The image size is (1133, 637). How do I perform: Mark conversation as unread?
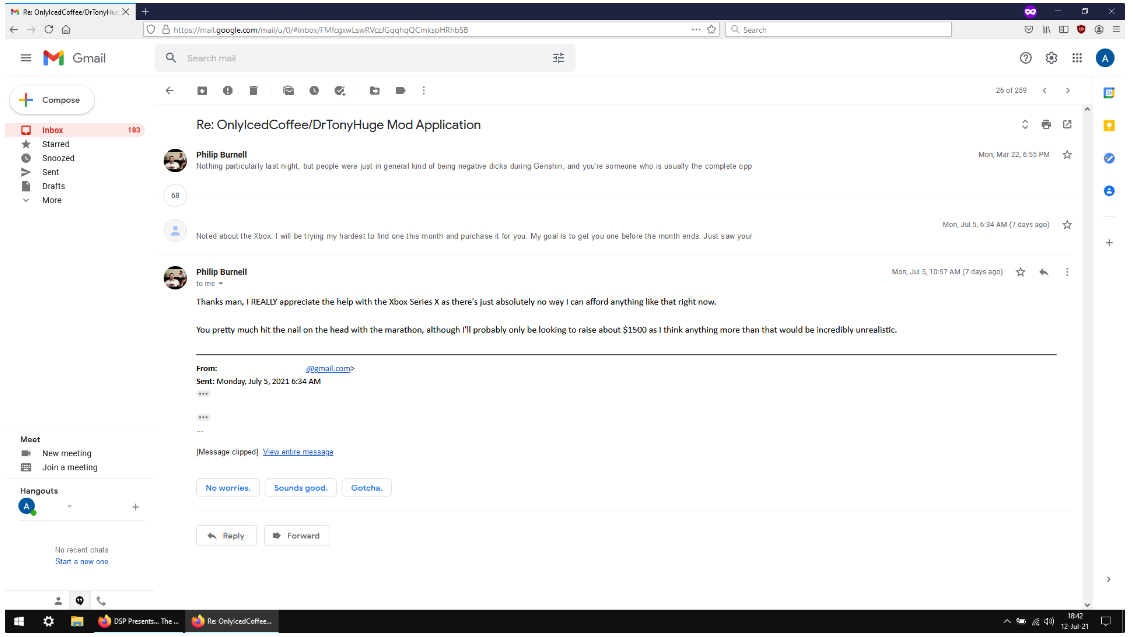(x=288, y=90)
